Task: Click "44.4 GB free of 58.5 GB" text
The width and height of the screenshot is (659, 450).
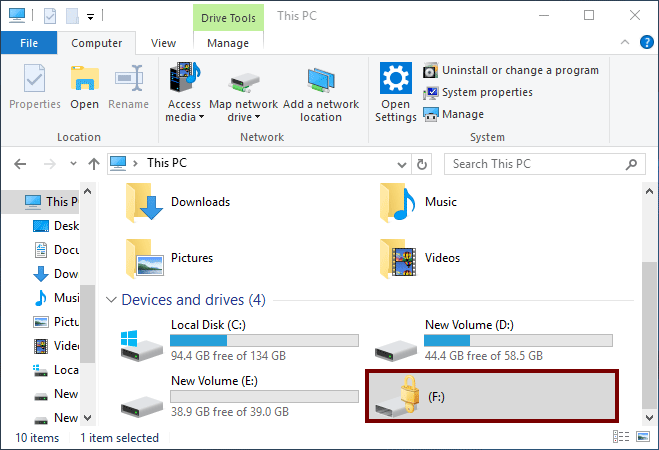Action: [x=483, y=355]
